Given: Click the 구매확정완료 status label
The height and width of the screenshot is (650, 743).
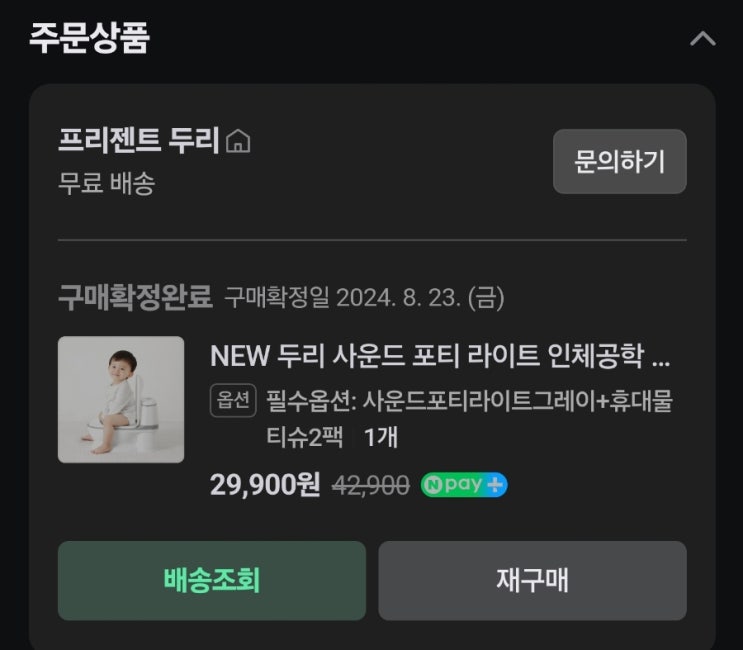Looking at the screenshot, I should (135, 297).
